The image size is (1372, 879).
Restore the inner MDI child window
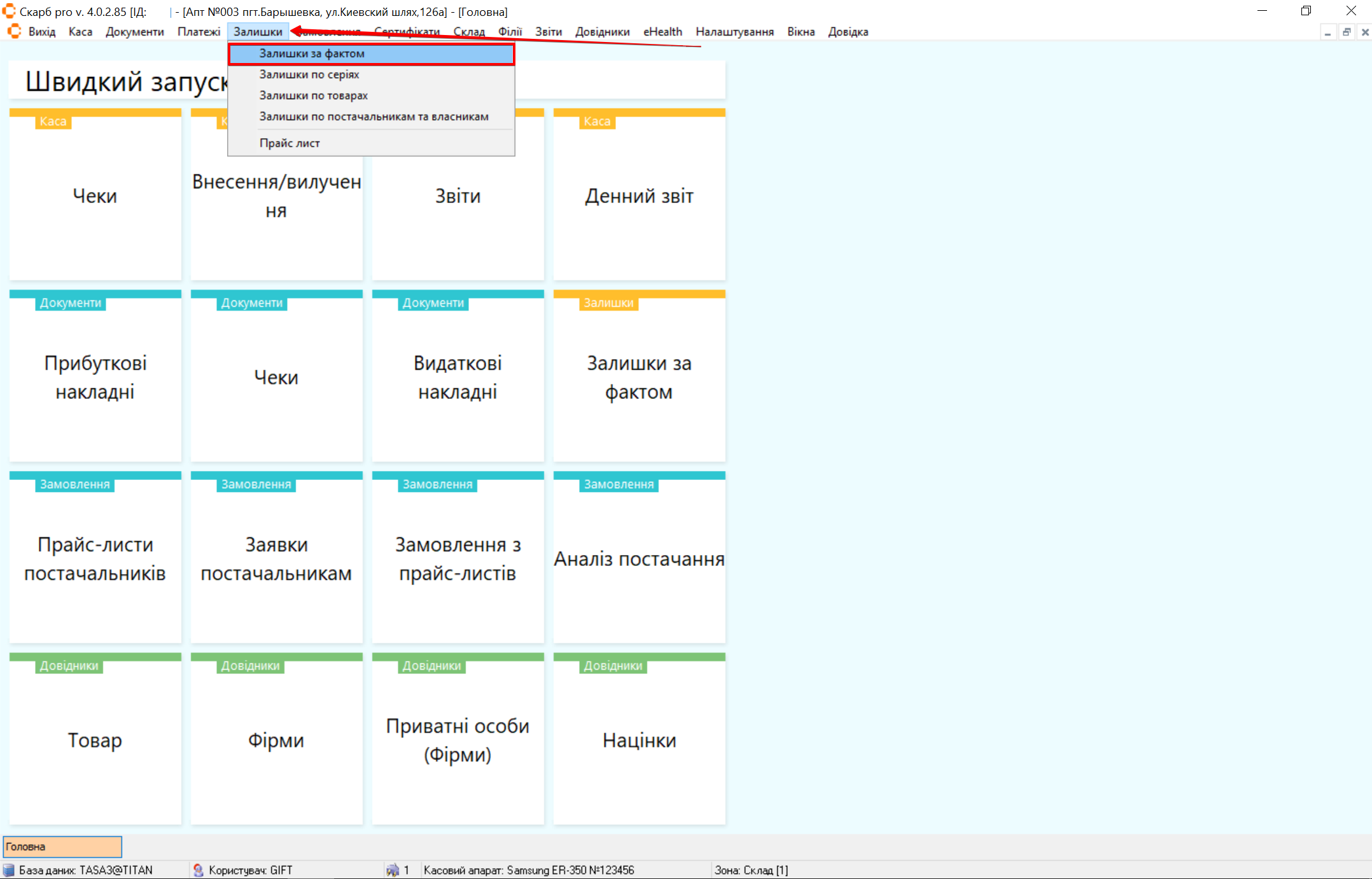click(1347, 32)
